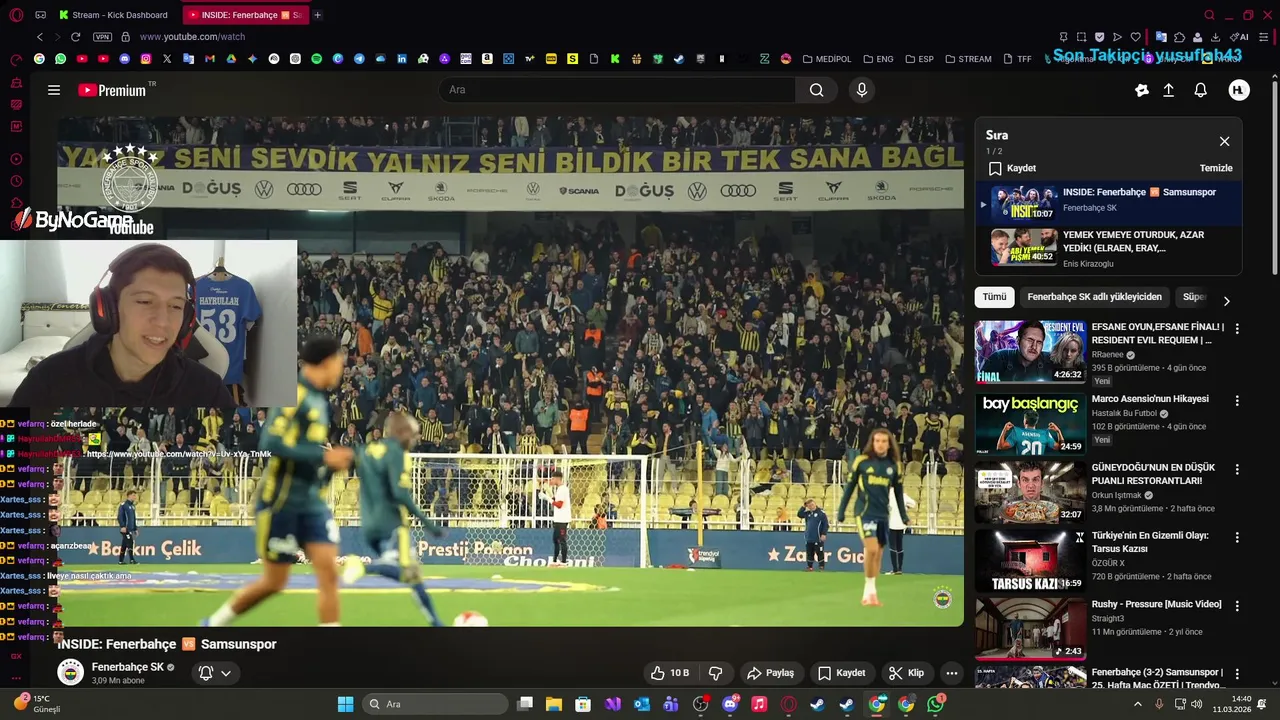Open Spotify bookmark in bookmarks bar
The width and height of the screenshot is (1280, 720).
point(317,59)
